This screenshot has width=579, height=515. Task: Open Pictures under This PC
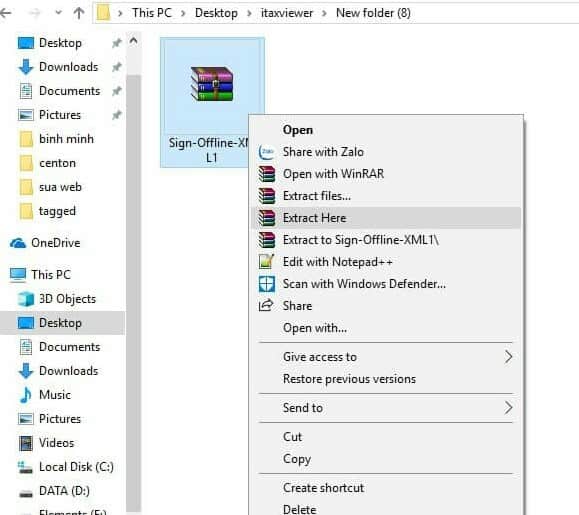49,419
